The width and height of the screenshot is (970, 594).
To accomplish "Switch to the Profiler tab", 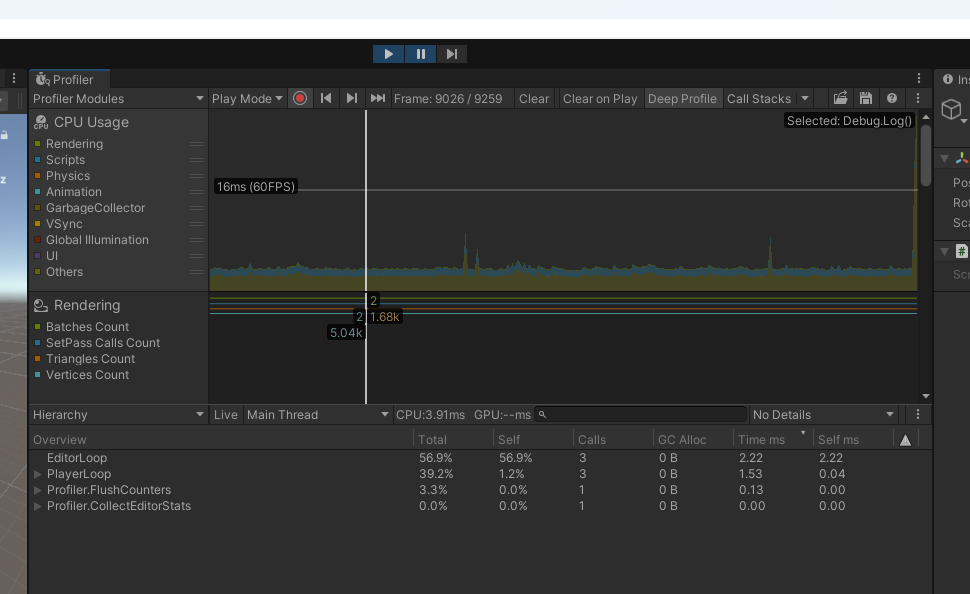I will (68, 78).
